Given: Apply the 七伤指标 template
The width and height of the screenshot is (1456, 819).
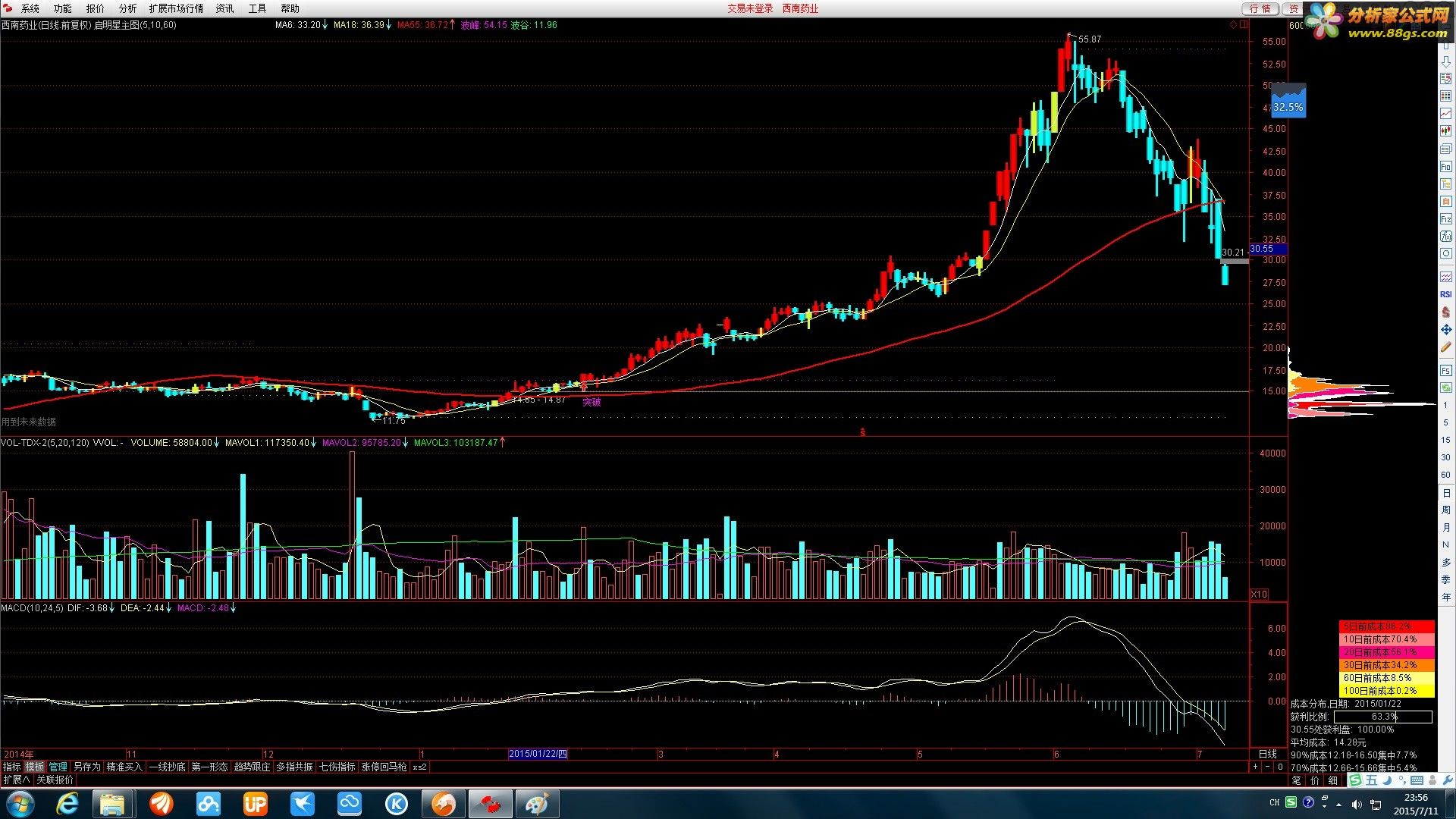Looking at the screenshot, I should (x=337, y=767).
